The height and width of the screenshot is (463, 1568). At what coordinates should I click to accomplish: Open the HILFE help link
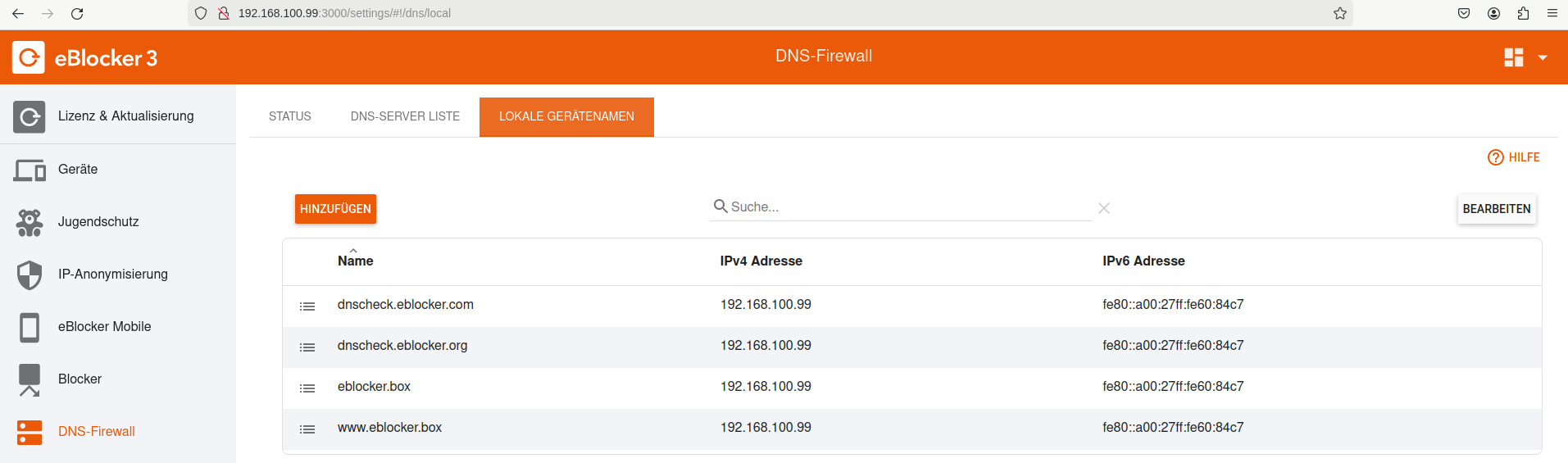click(x=1514, y=157)
